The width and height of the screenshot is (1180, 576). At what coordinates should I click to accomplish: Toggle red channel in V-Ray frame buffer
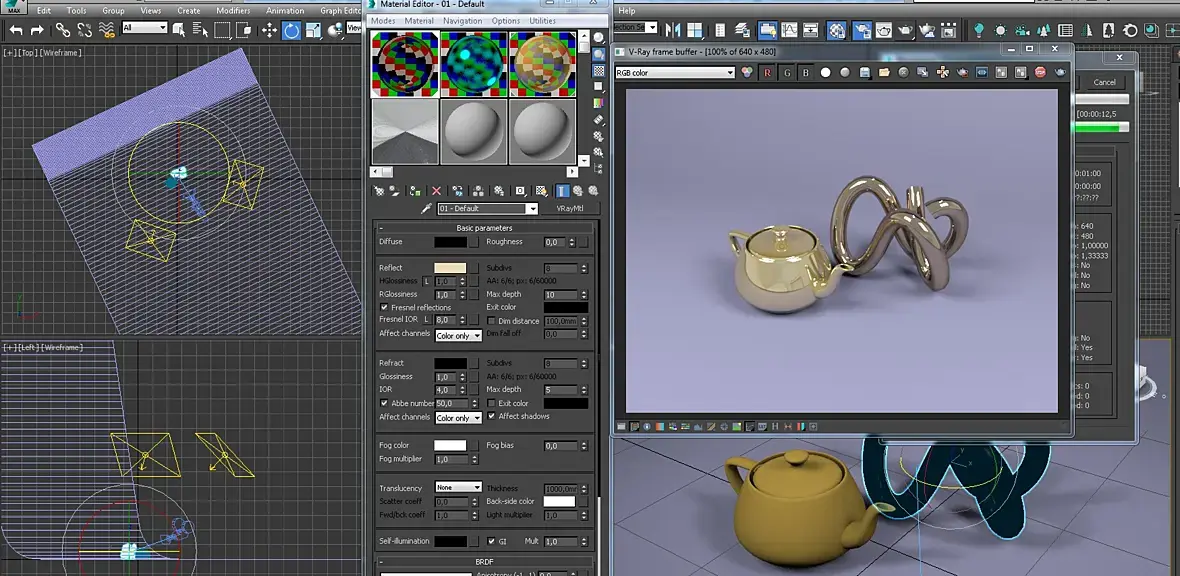767,72
